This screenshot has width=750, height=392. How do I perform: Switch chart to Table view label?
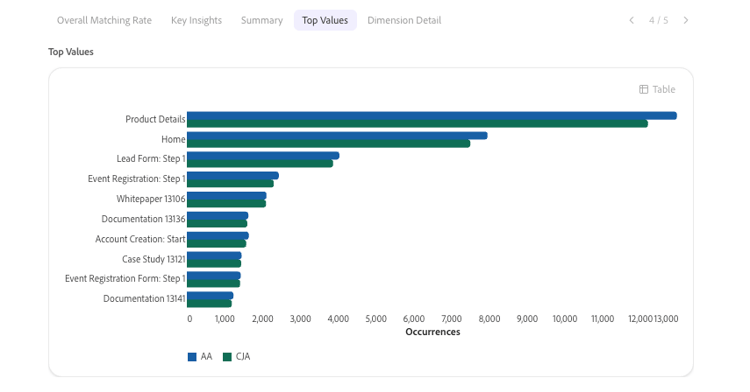664,89
